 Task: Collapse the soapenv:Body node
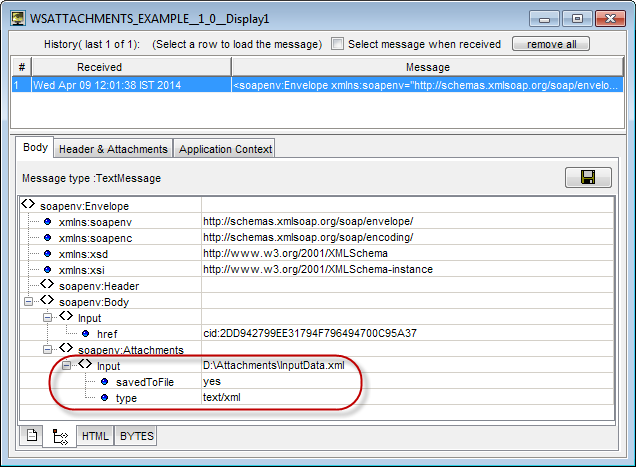pos(29,301)
